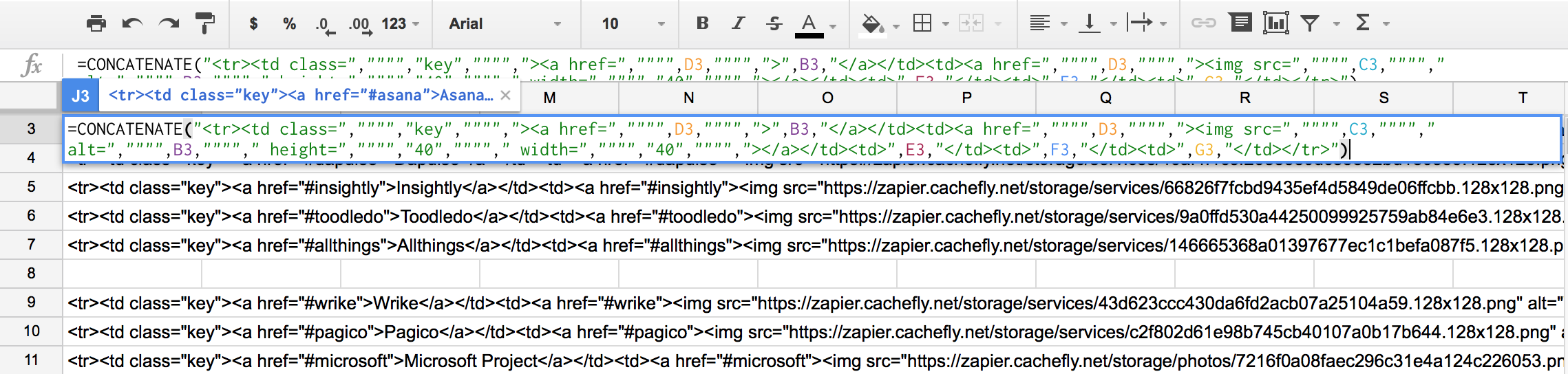
Task: Close the J3 formula preview tooltip
Action: pos(506,96)
